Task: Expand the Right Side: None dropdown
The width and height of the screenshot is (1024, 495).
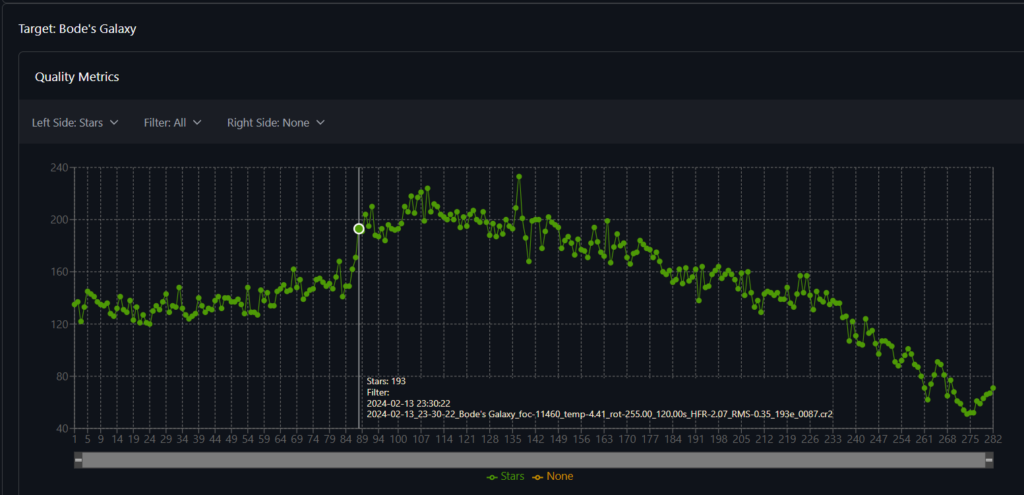Action: pyautogui.click(x=275, y=123)
